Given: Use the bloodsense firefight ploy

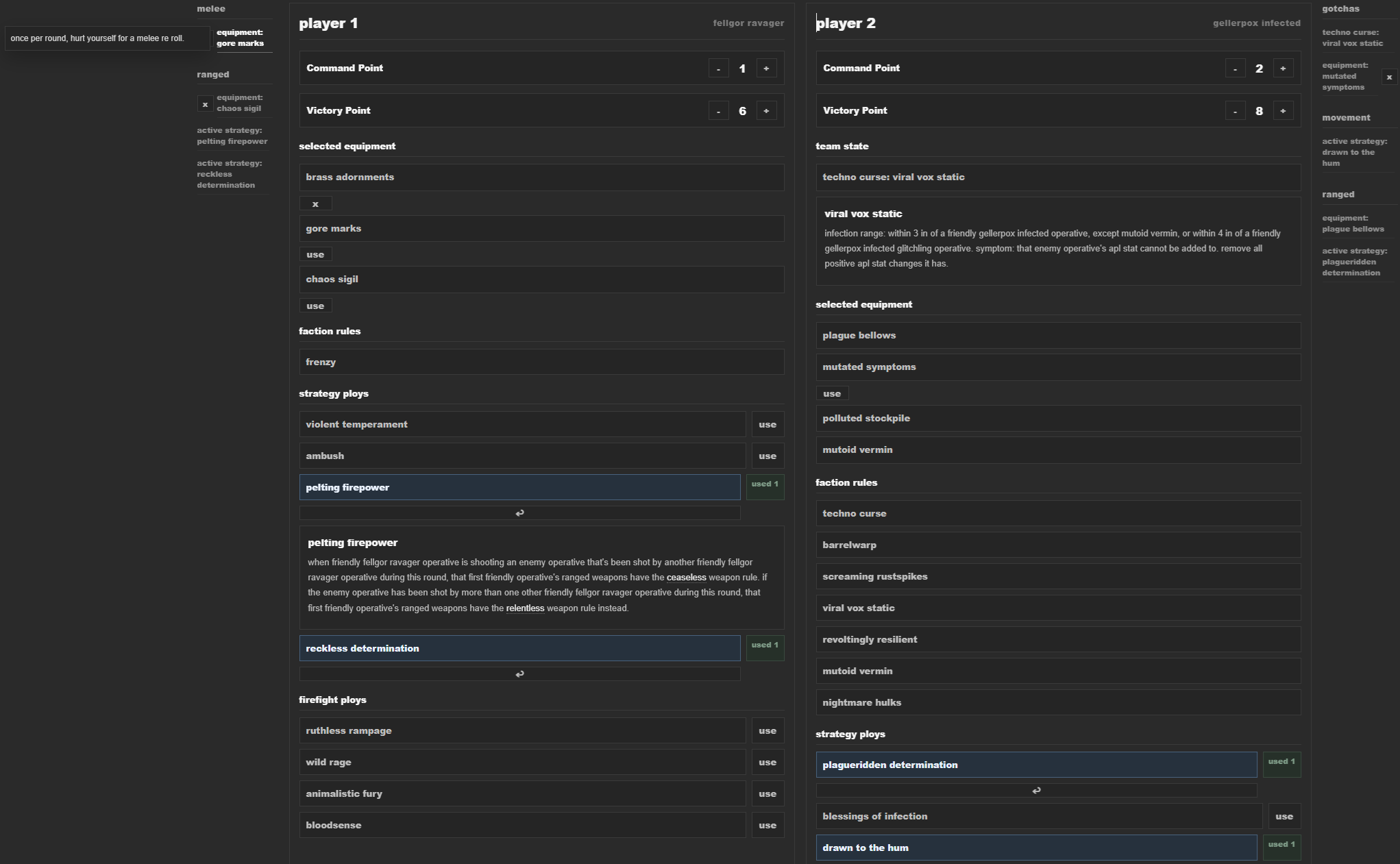Looking at the screenshot, I should [767, 825].
